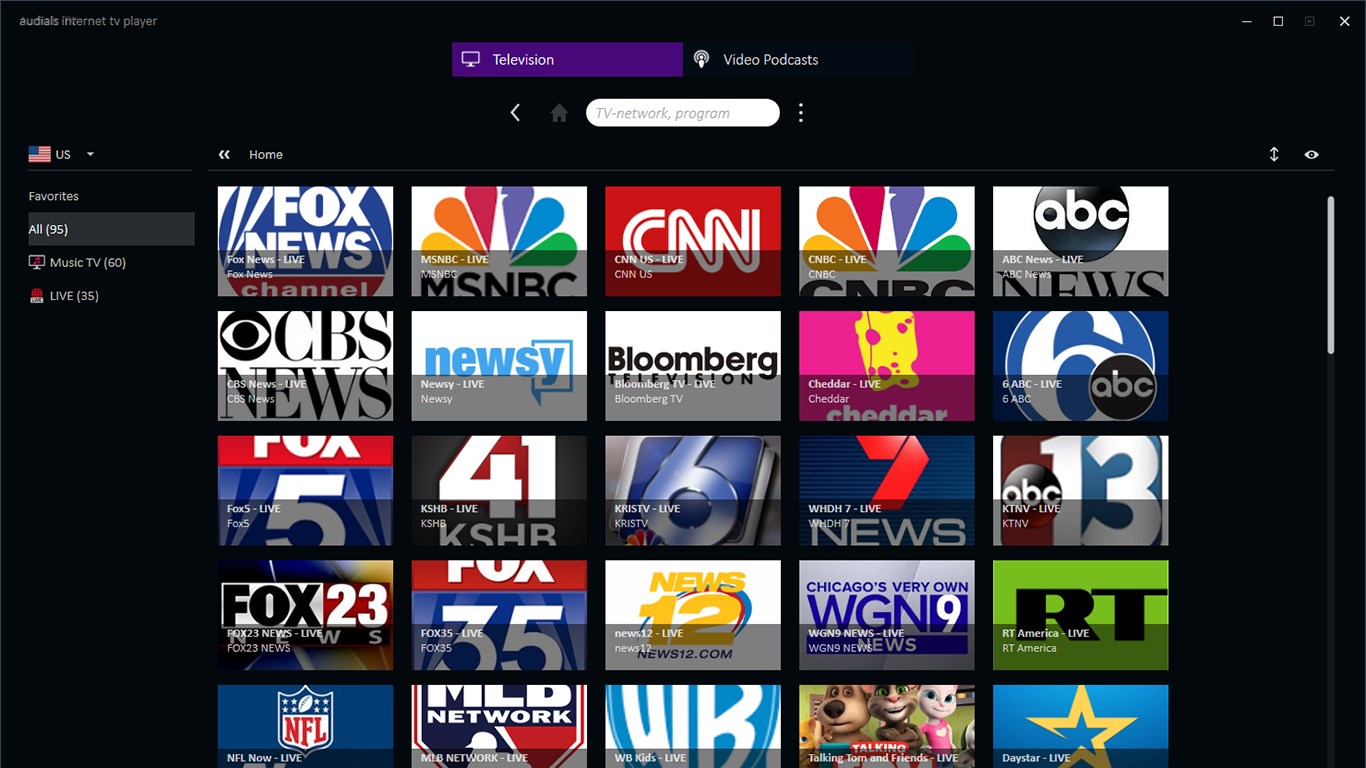Open Fox5 channel tile
The image size is (1366, 768).
click(305, 490)
